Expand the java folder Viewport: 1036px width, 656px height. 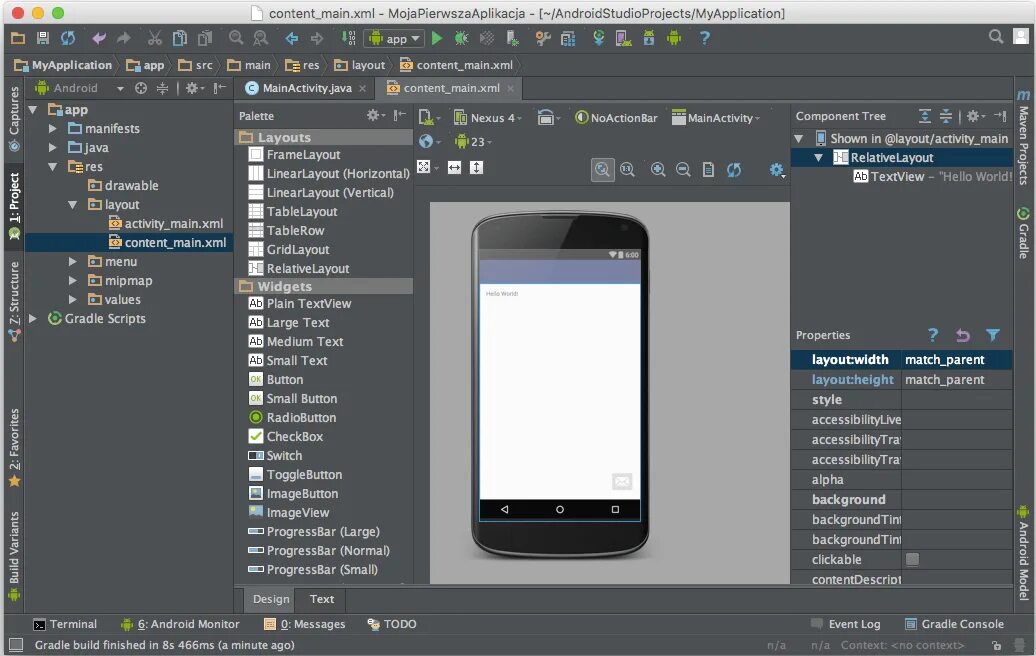point(53,148)
